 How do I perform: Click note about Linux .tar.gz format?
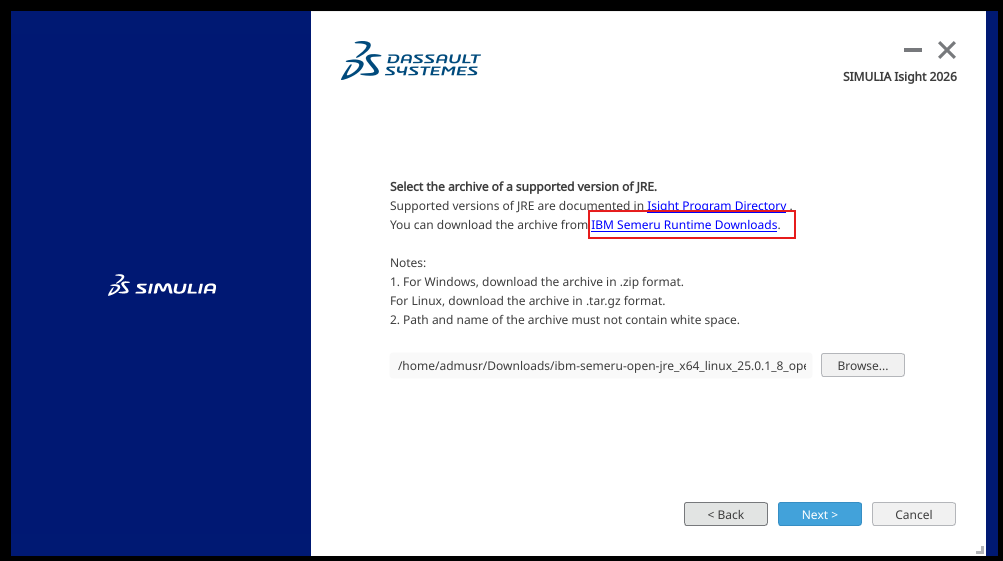coord(528,301)
